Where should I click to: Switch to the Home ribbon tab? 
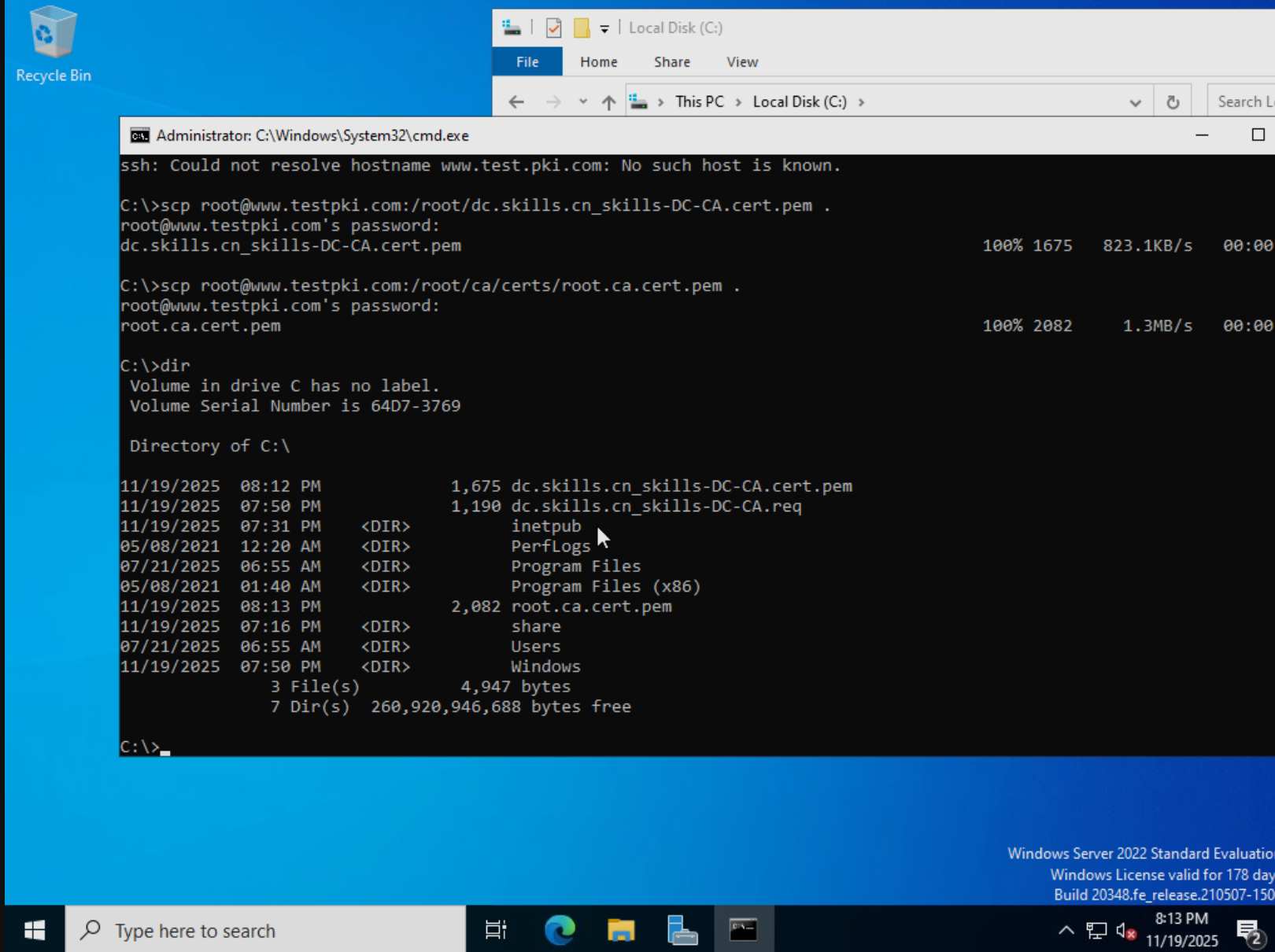coord(599,61)
